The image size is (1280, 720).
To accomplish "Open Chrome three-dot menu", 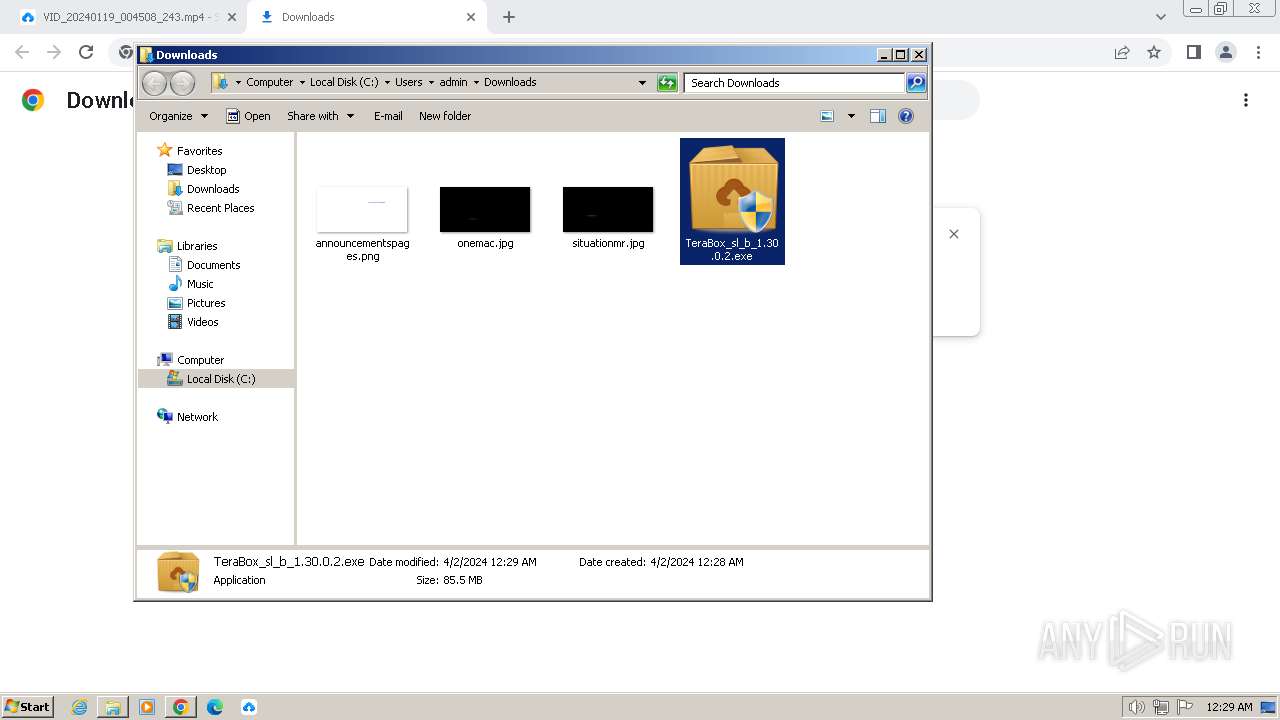I will coord(1257,52).
